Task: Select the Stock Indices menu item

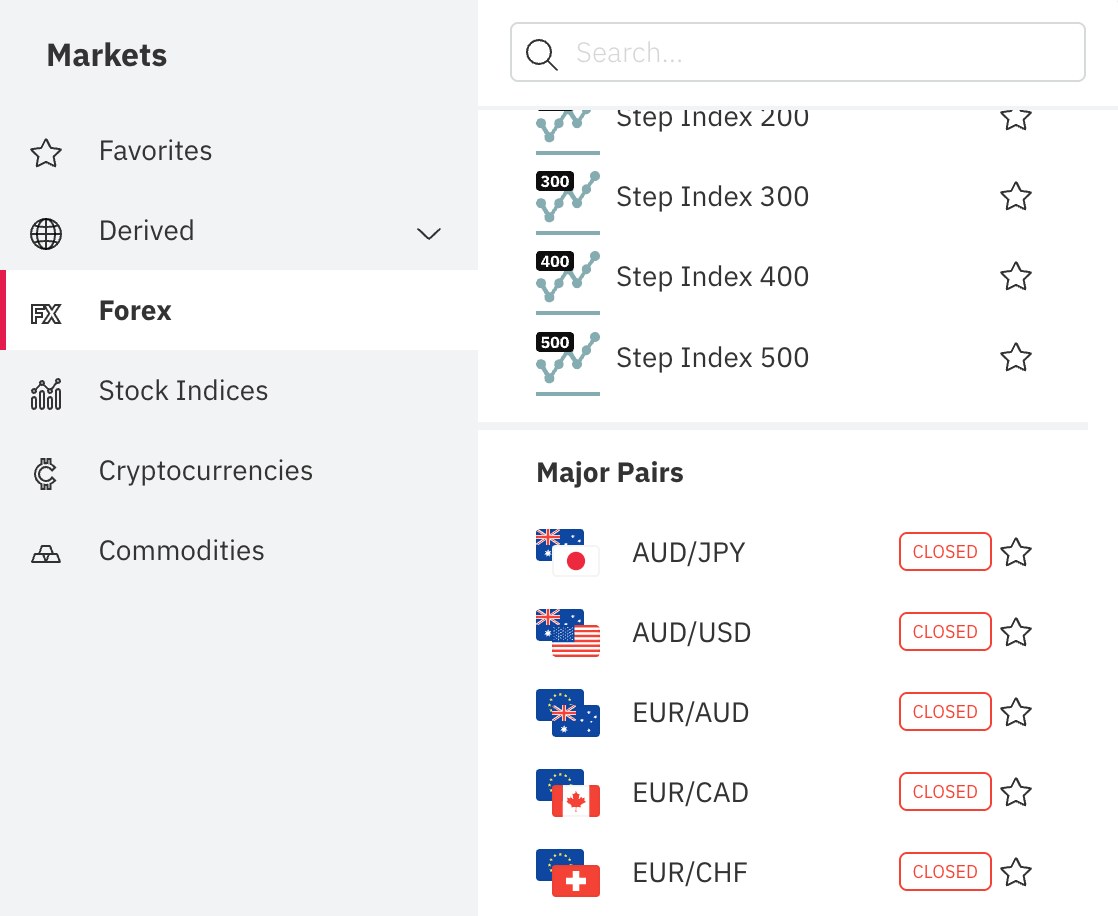Action: [x=183, y=391]
